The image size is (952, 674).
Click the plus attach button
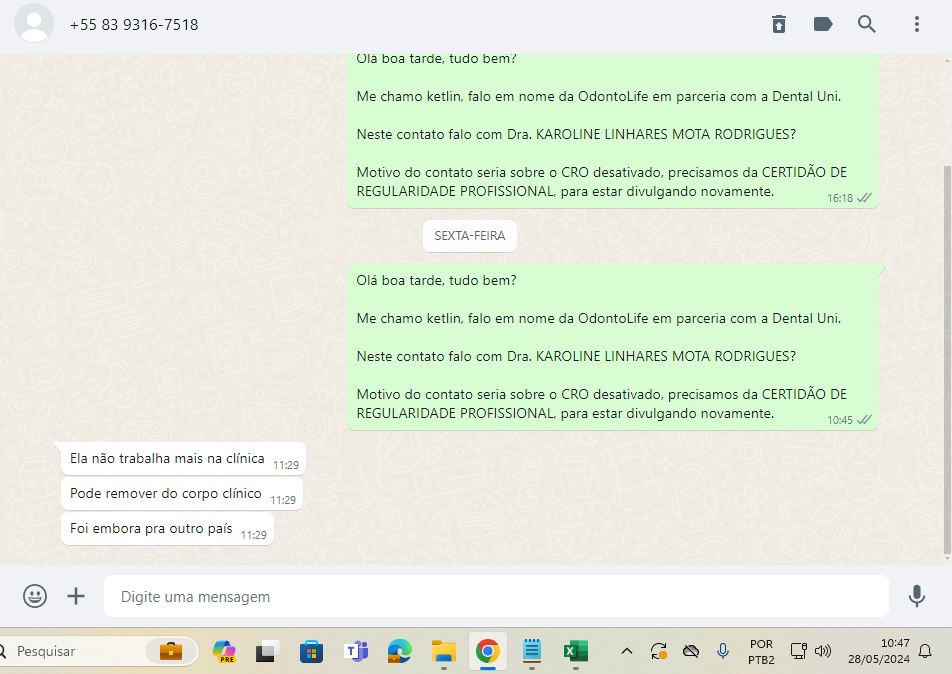click(76, 596)
